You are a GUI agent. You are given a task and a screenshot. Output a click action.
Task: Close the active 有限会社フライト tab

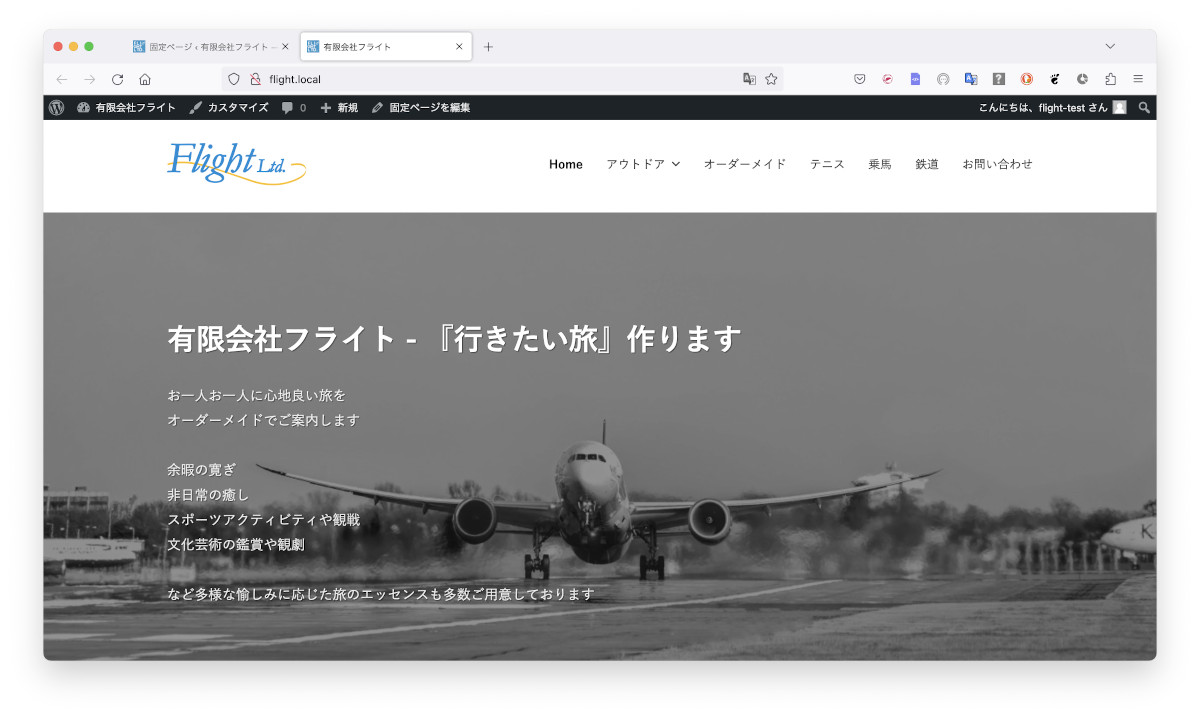[459, 47]
